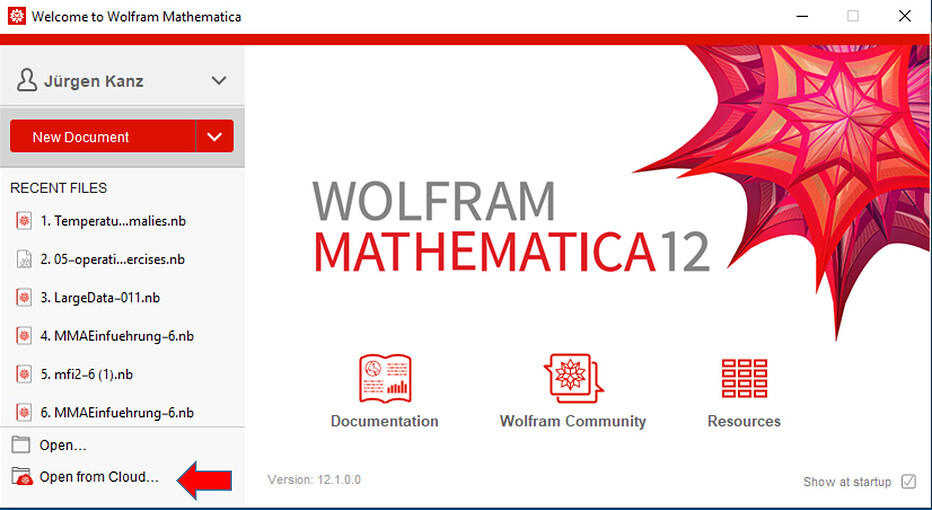The image size is (932, 510).
Task: Open the New Document dropdown arrow
Action: [215, 137]
